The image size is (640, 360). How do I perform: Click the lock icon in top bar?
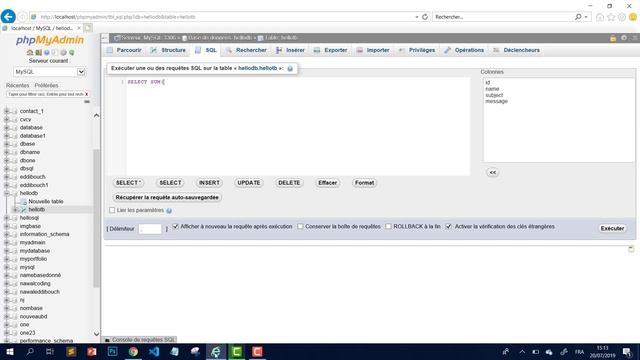point(613,38)
